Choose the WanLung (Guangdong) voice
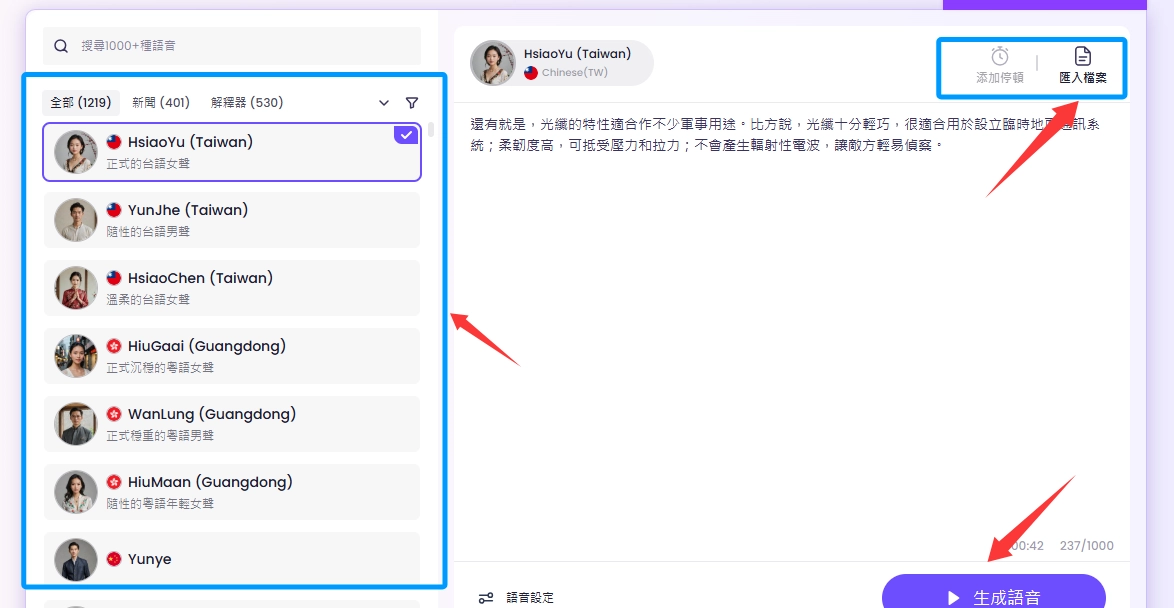Viewport: 1174px width, 608px height. [232, 424]
